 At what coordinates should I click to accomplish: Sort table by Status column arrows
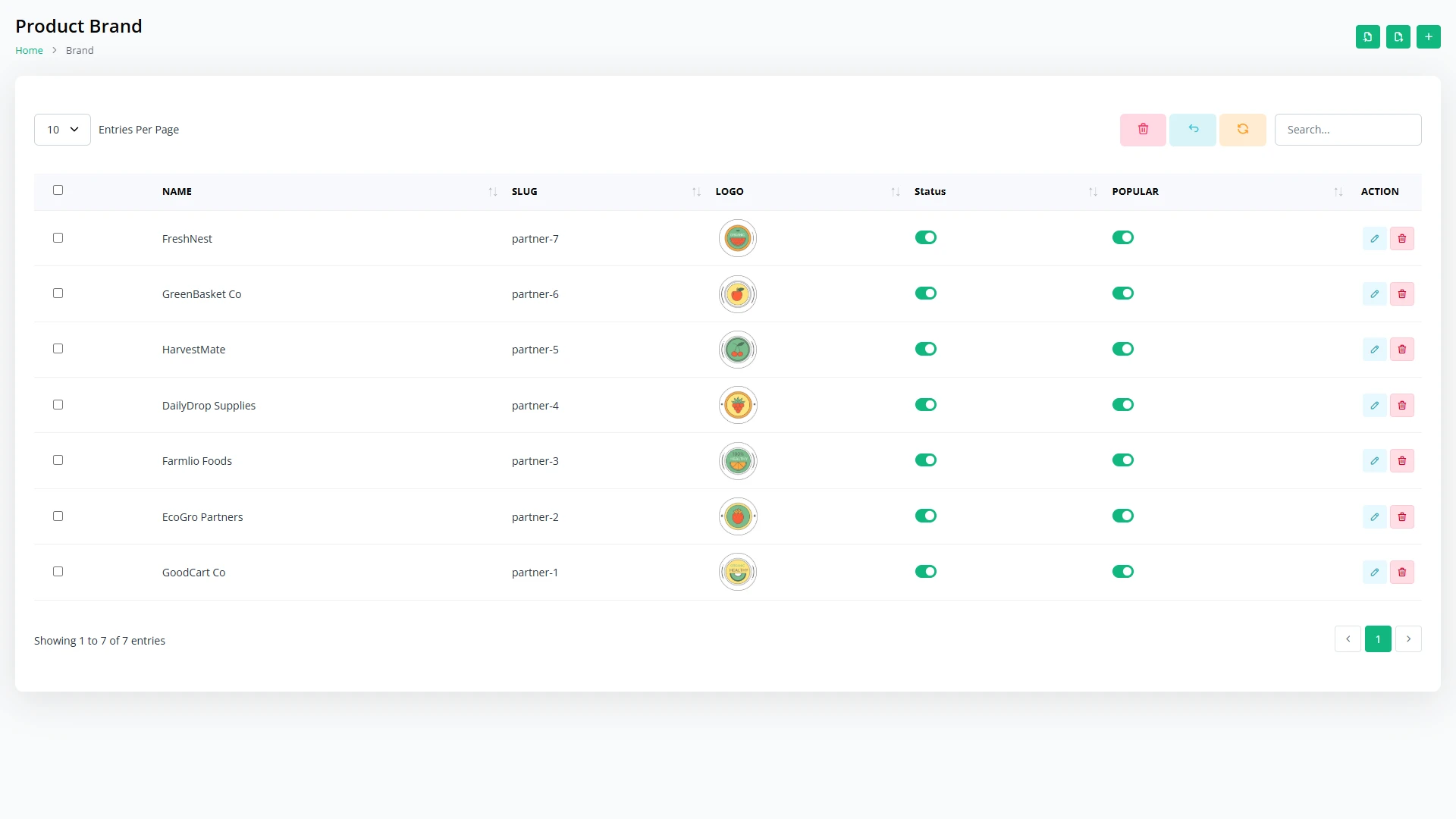tap(1093, 192)
